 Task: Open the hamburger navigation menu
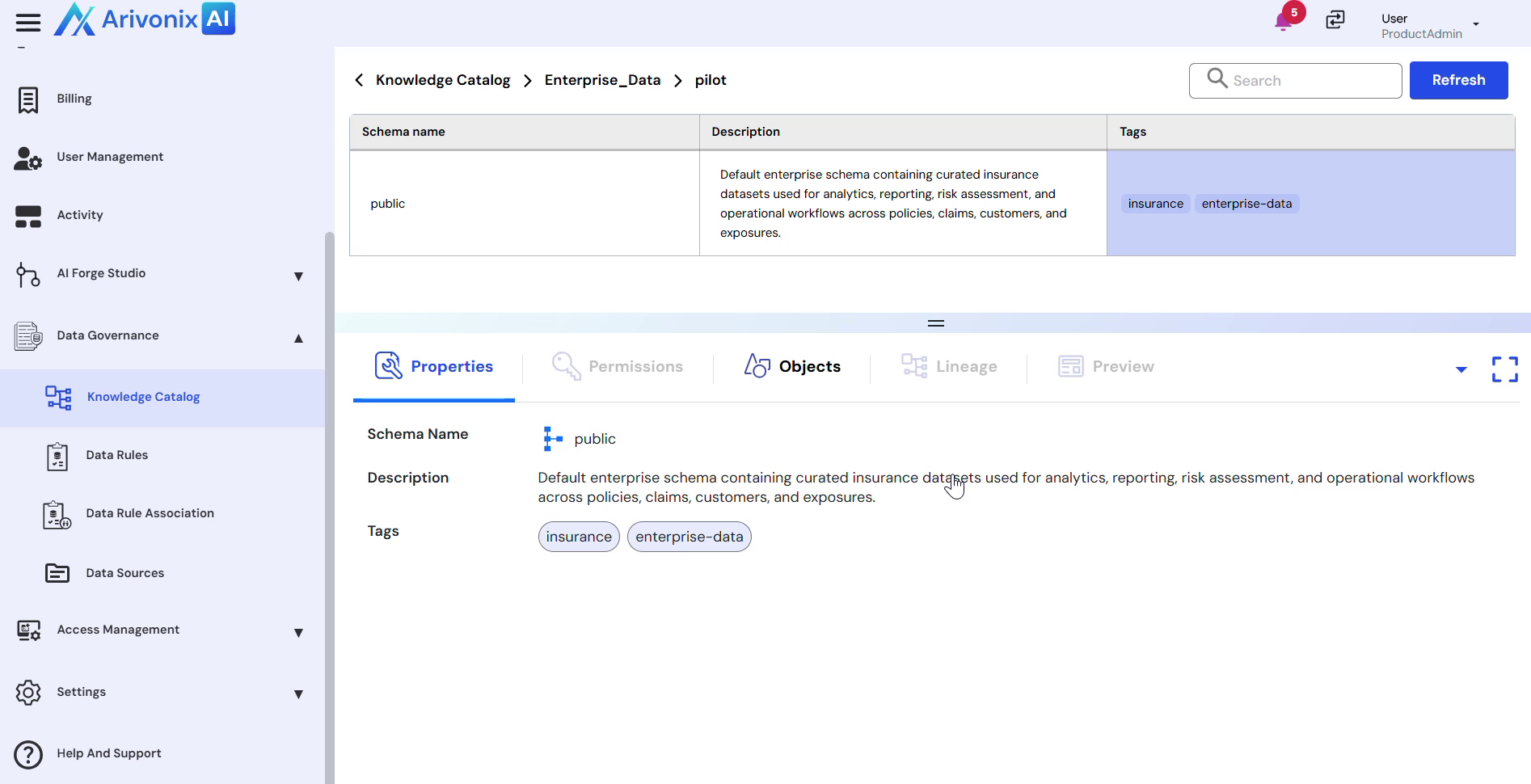28,22
